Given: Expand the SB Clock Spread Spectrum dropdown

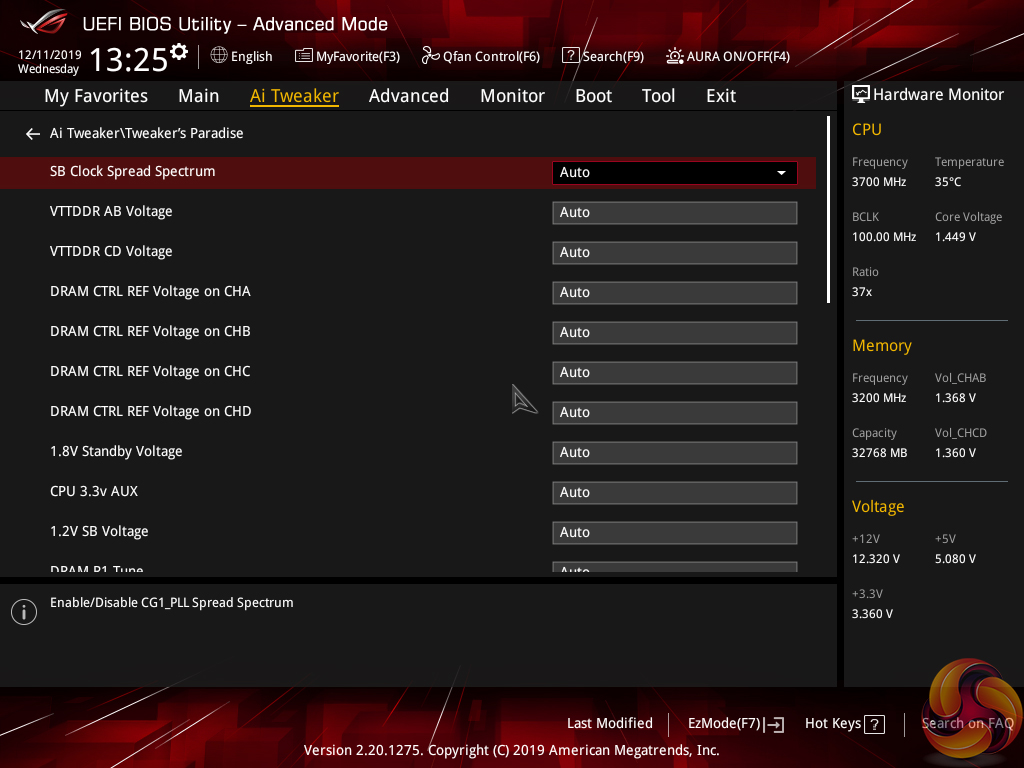Looking at the screenshot, I should 674,172.
